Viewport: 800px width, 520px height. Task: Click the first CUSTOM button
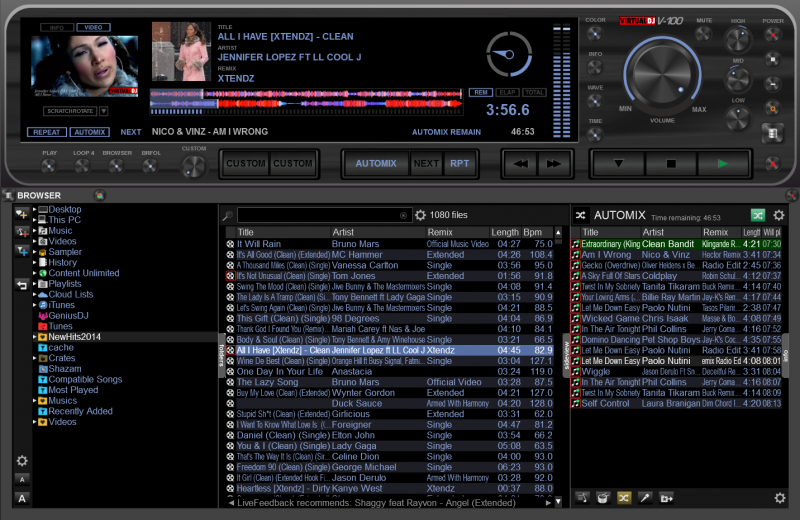tap(246, 164)
